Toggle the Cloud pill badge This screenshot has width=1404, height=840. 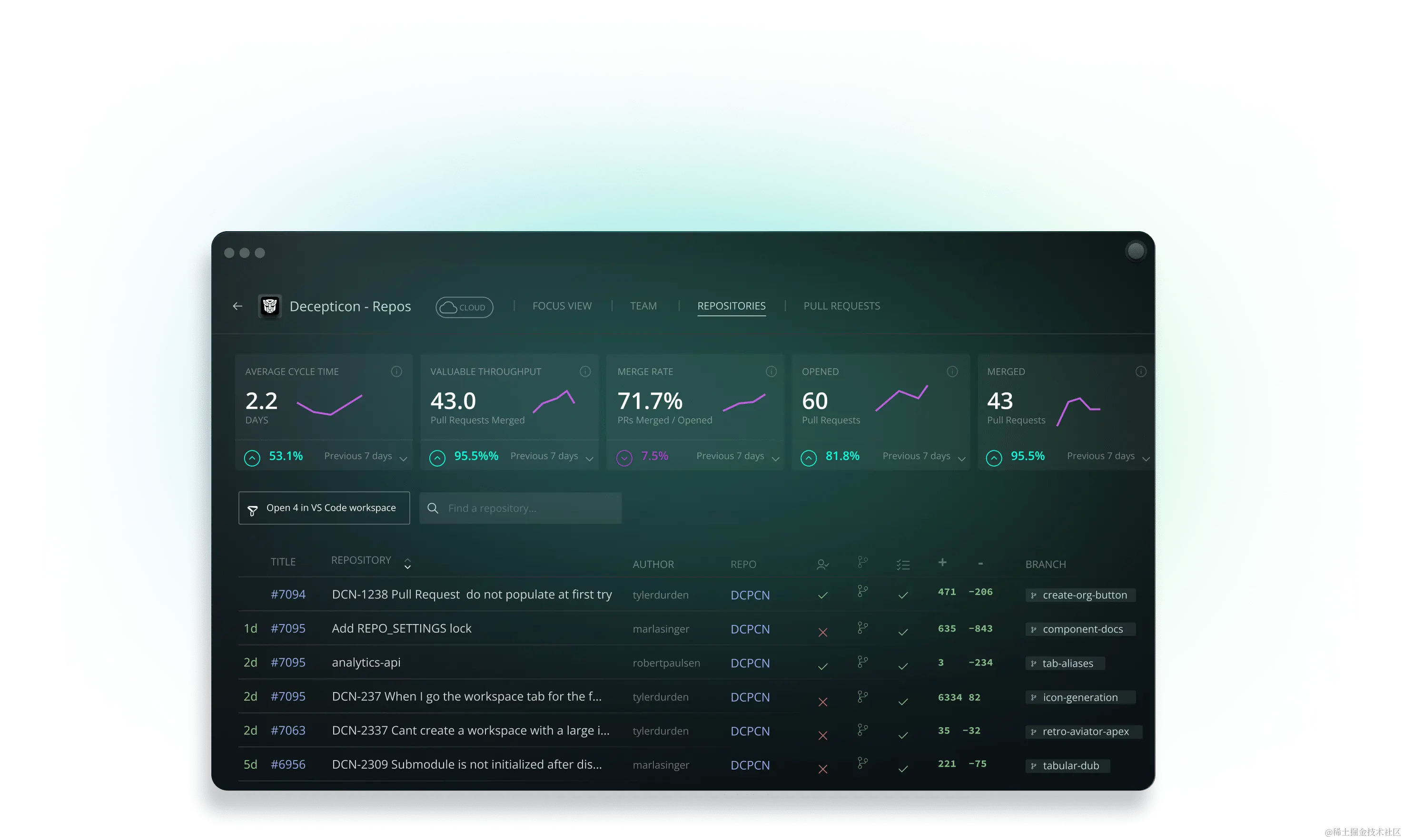[464, 307]
